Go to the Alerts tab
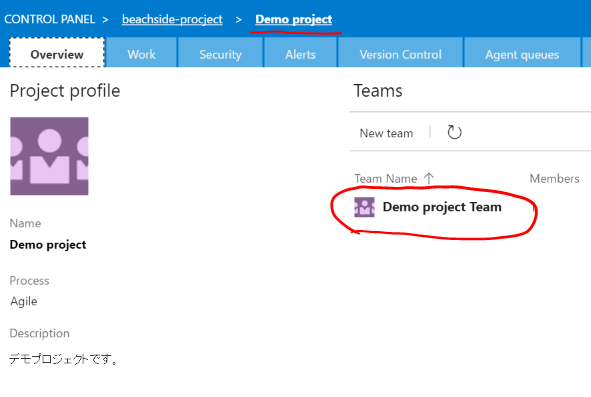 click(300, 52)
